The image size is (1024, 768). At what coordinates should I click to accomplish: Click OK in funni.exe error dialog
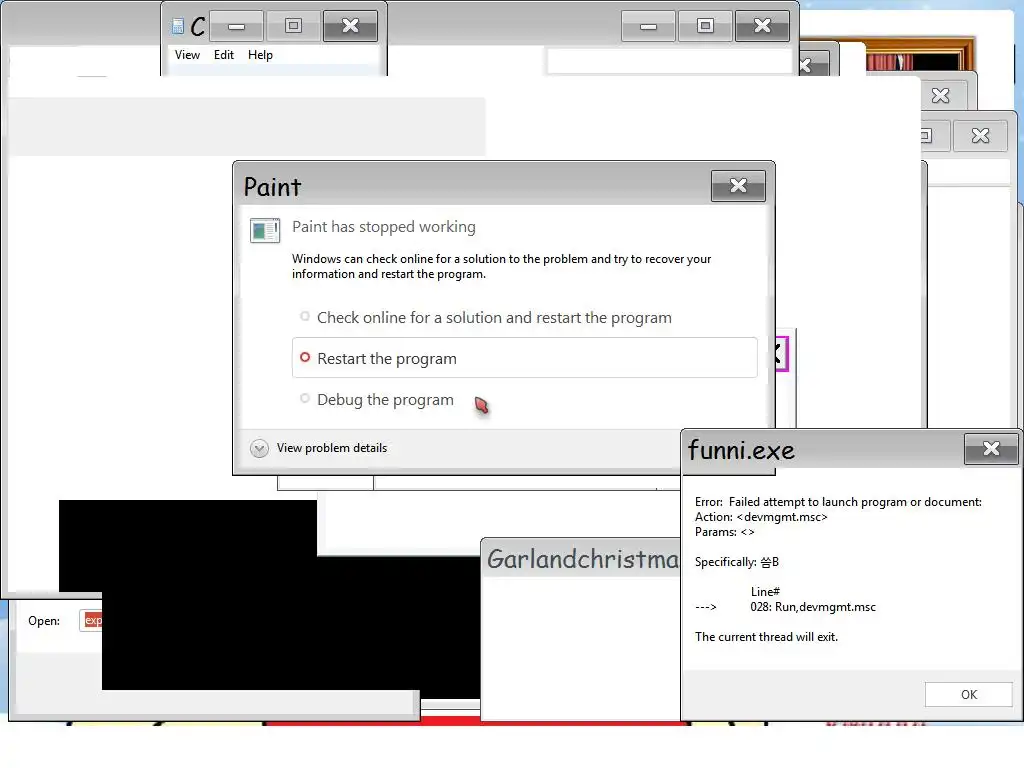click(968, 694)
